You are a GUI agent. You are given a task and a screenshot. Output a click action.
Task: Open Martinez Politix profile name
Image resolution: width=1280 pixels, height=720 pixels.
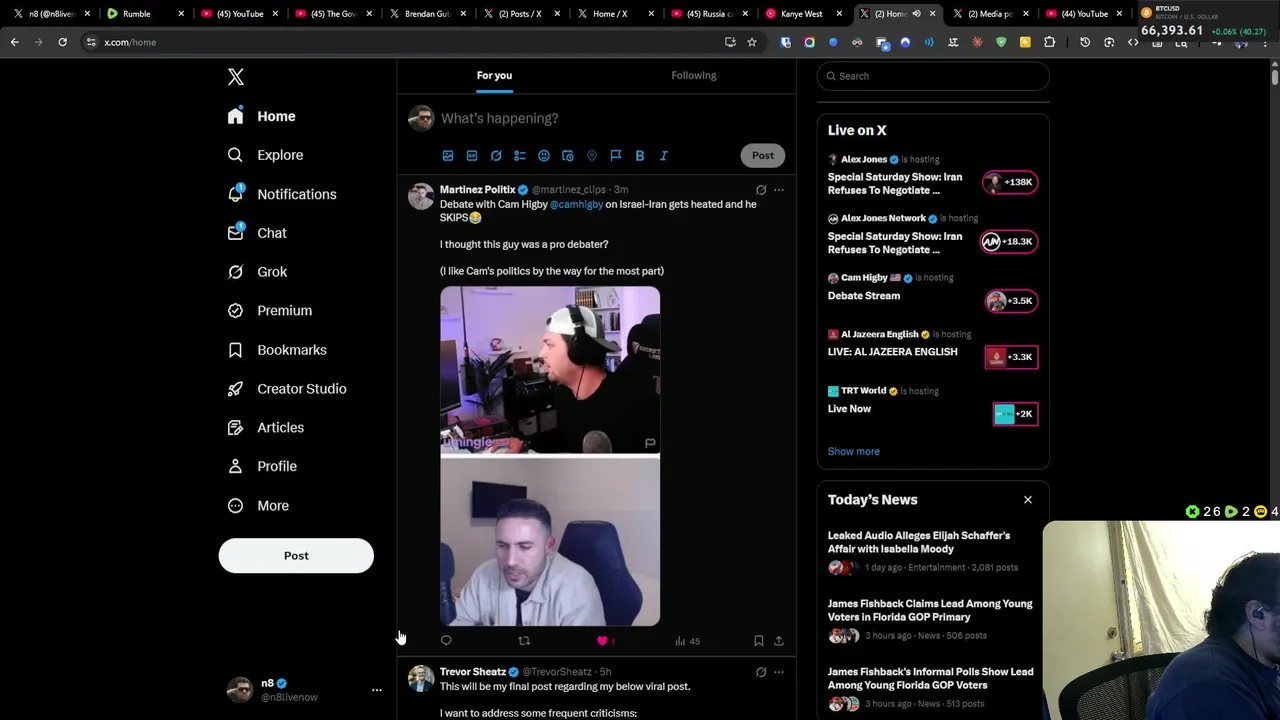tap(477, 189)
